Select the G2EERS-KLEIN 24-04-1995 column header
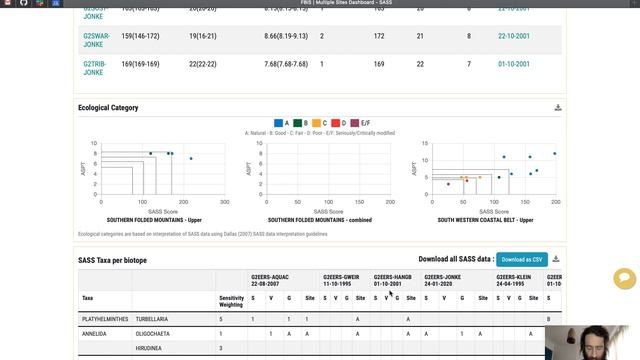This screenshot has width=640, height=360. tap(513, 280)
